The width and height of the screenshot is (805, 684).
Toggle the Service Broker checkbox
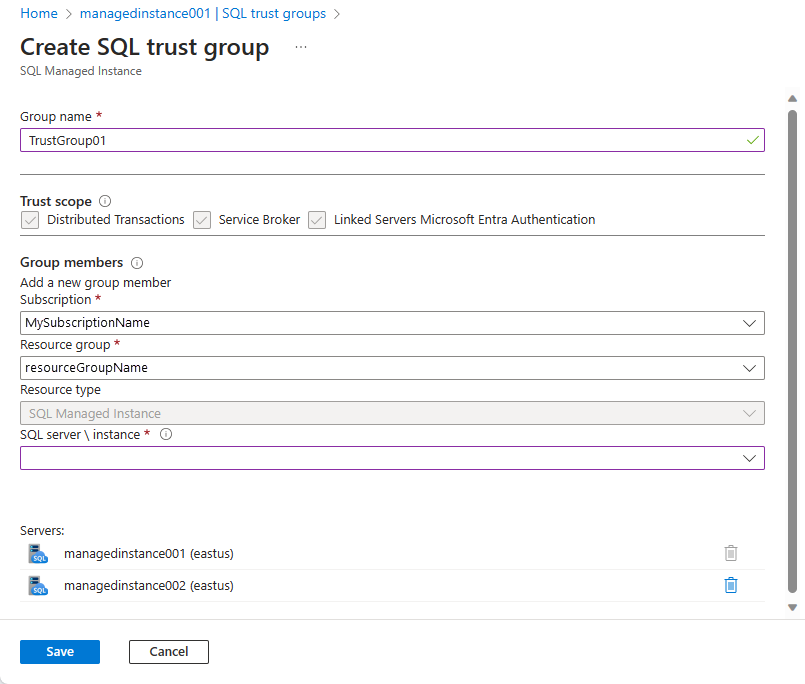(x=202, y=219)
